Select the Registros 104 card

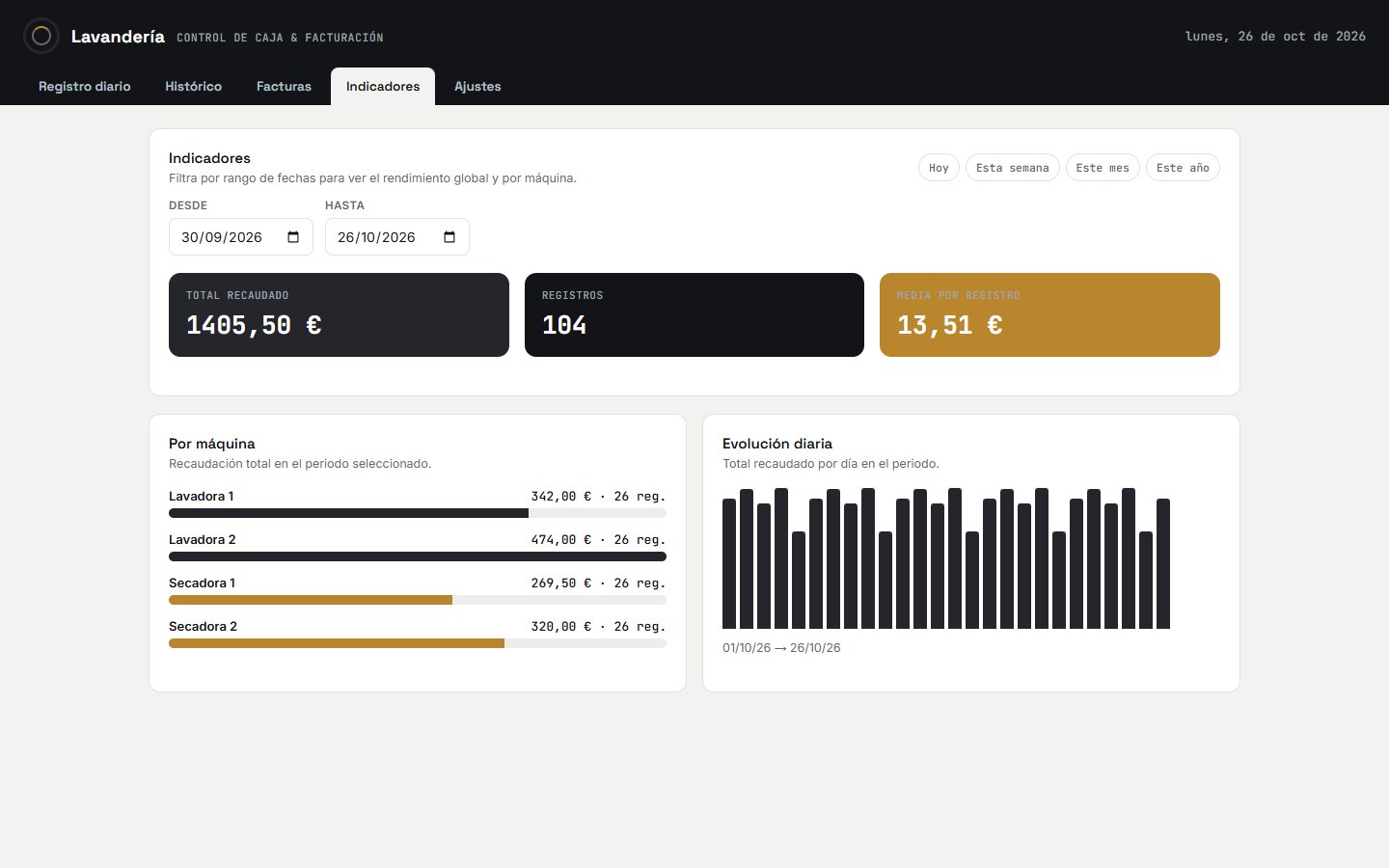[x=694, y=315]
